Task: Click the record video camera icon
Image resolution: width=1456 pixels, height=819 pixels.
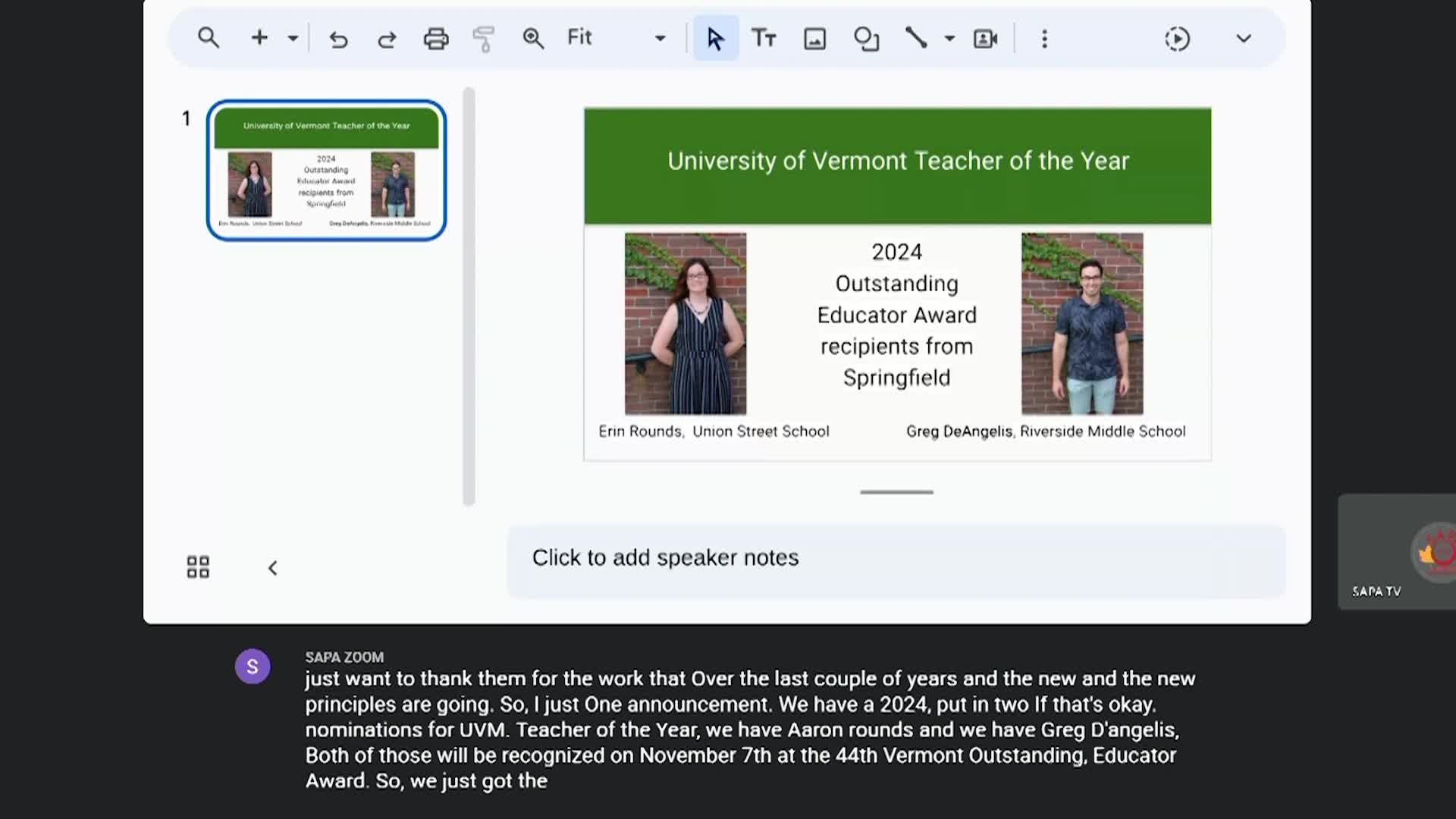Action: [x=985, y=39]
